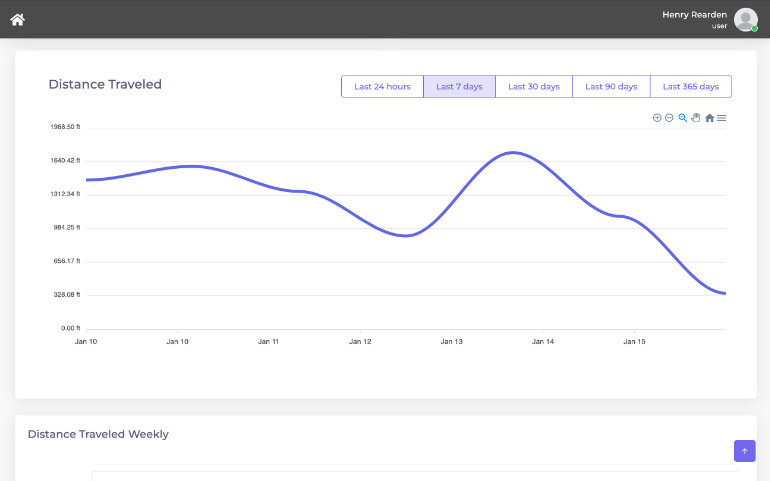Go to the home page icon
Image resolution: width=770 pixels, height=481 pixels.
pos(18,20)
